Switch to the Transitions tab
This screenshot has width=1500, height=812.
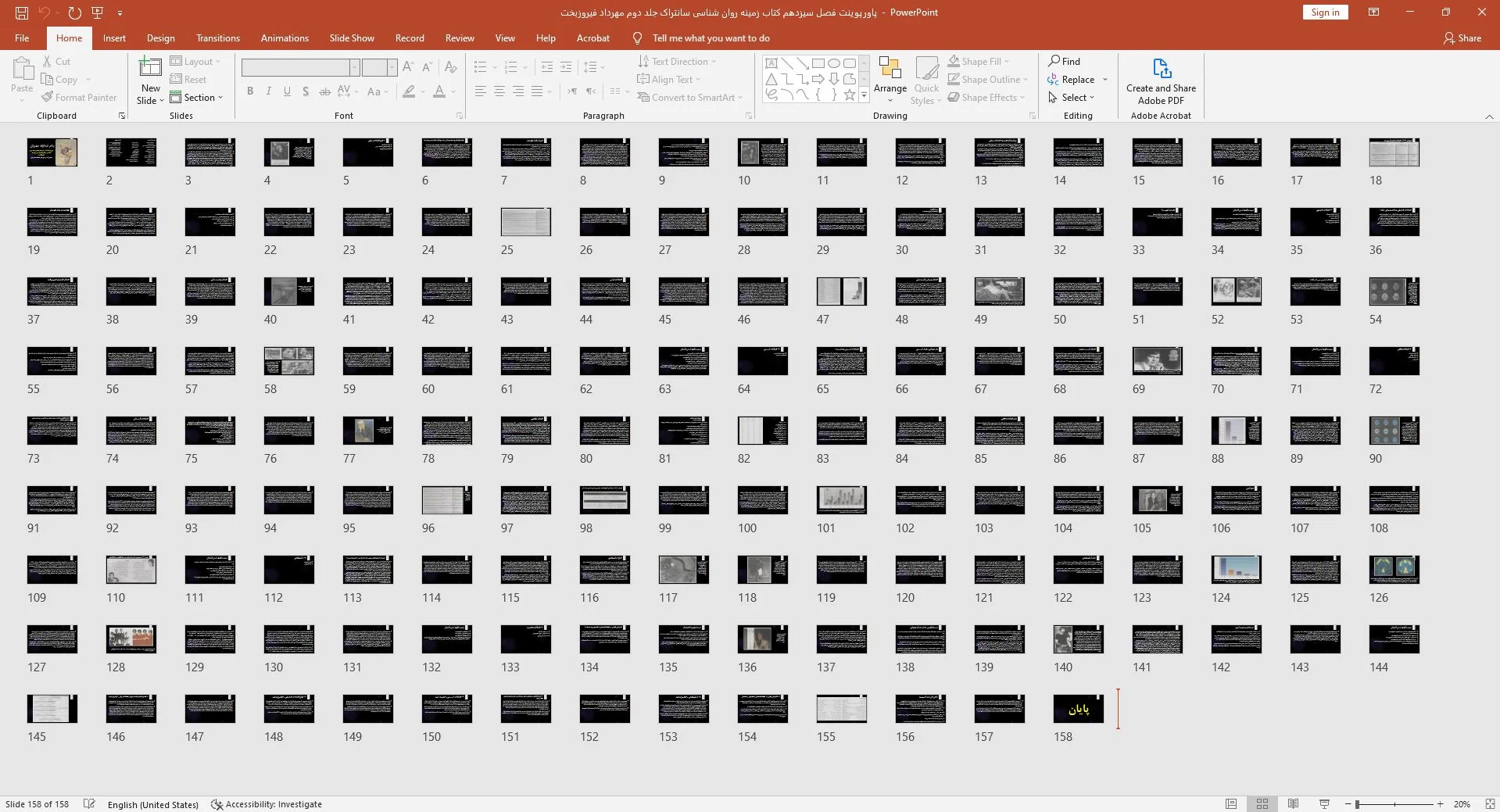pos(218,38)
